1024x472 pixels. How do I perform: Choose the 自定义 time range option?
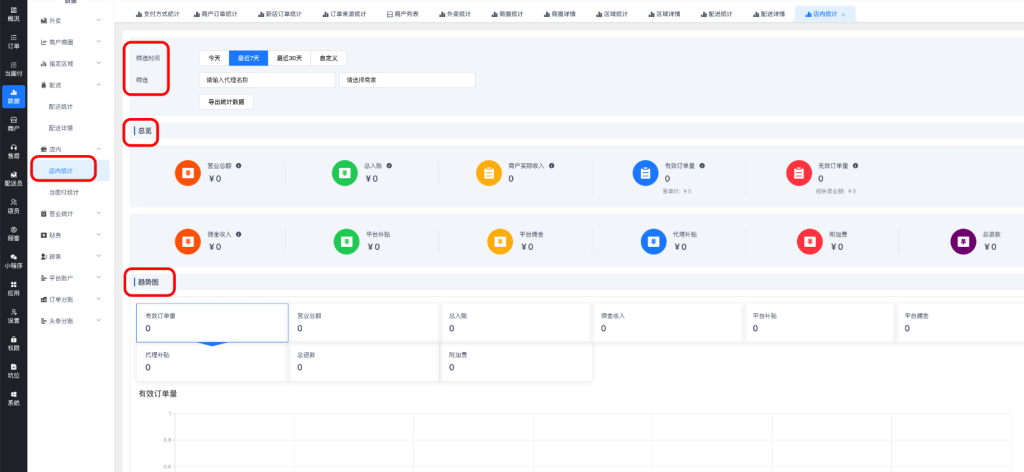coord(328,58)
